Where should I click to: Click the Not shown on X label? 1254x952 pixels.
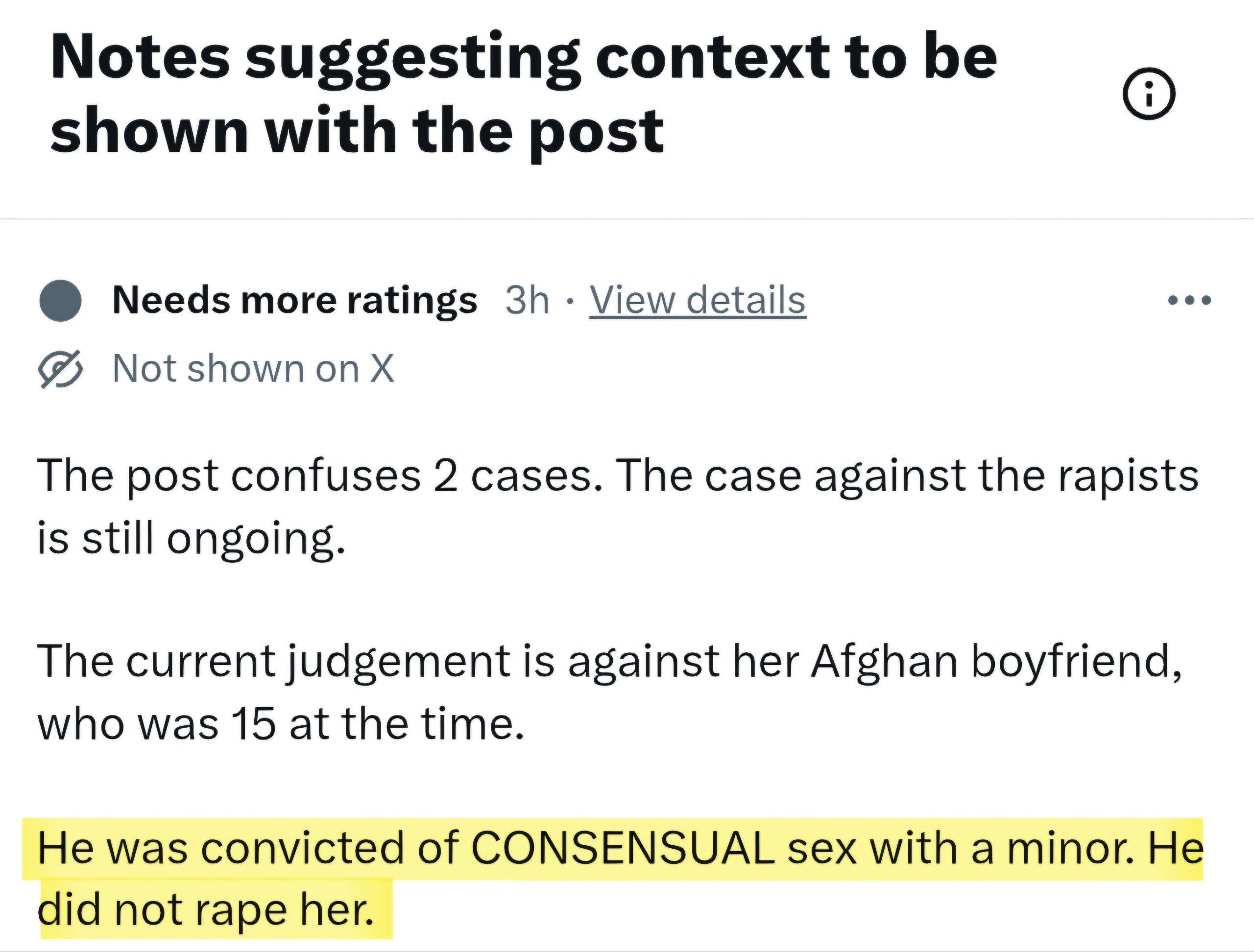click(x=253, y=369)
